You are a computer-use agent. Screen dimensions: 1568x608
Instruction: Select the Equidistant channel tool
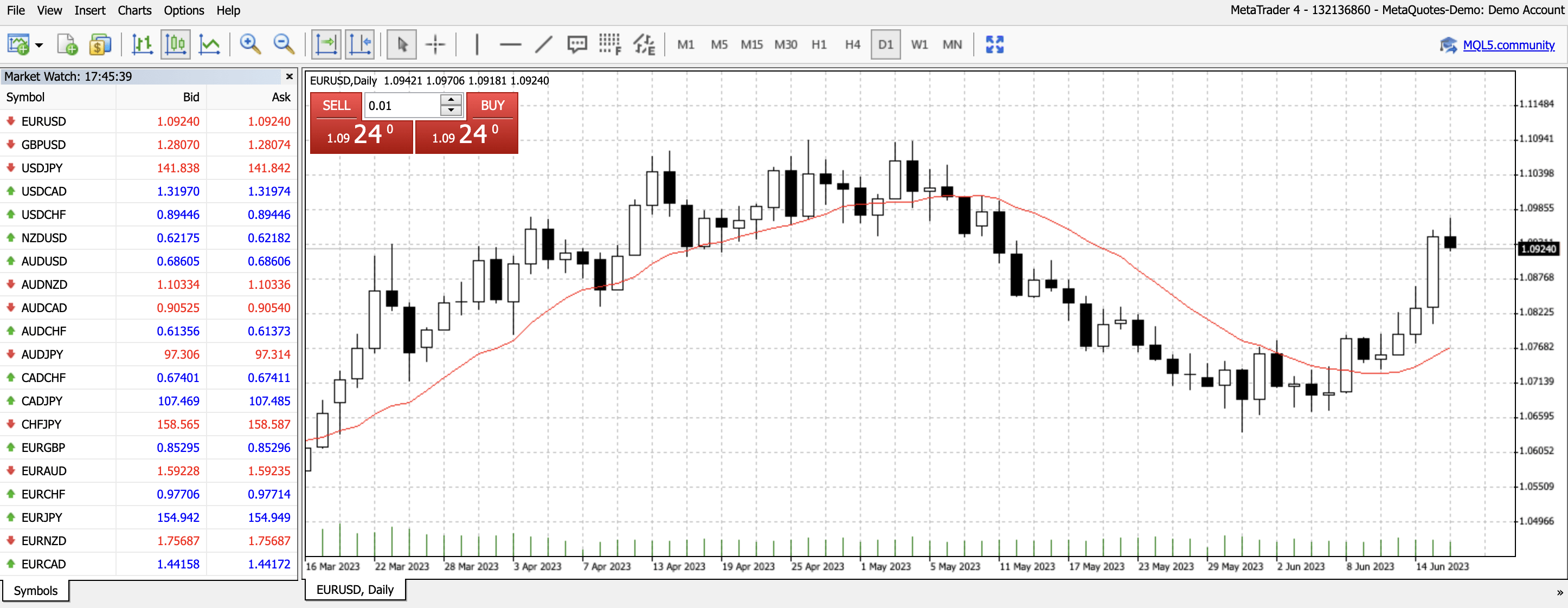(644, 44)
